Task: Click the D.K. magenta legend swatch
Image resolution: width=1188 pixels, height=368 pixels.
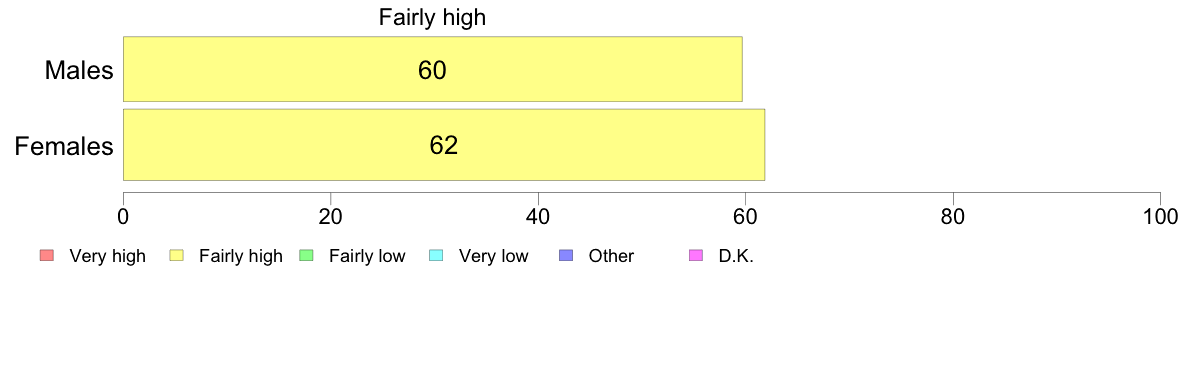Action: 695,256
